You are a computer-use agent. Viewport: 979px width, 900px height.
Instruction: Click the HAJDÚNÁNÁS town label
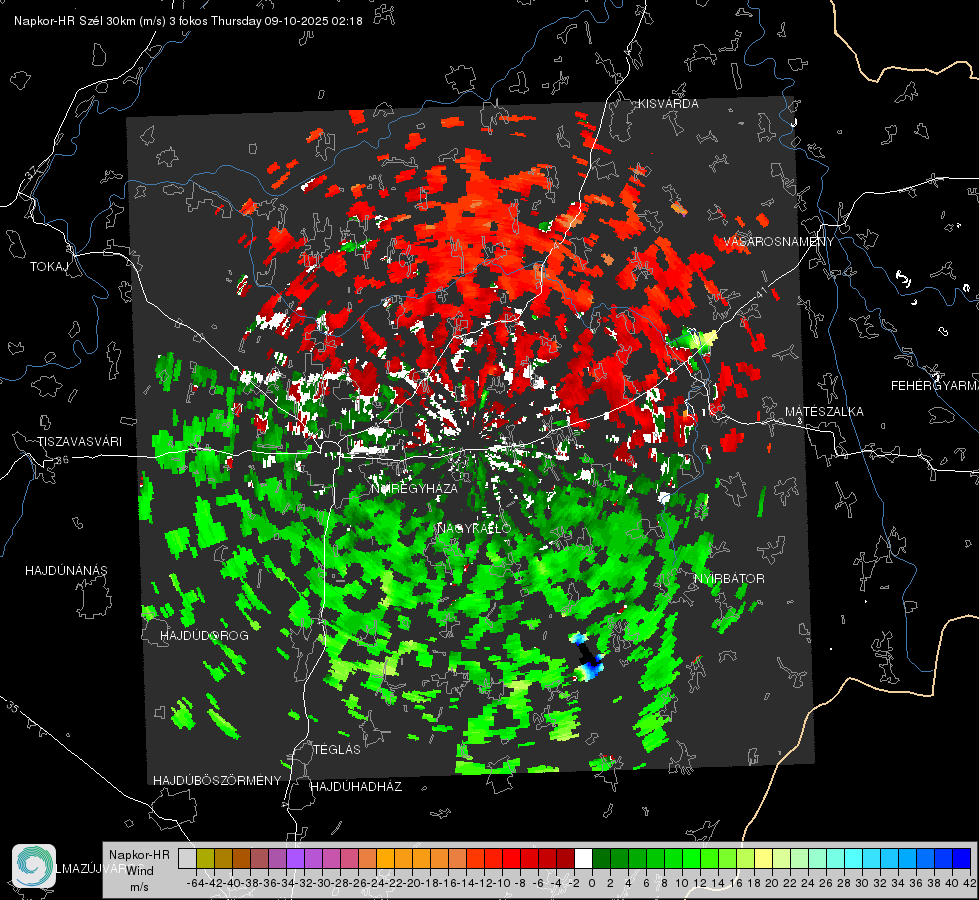[66, 570]
